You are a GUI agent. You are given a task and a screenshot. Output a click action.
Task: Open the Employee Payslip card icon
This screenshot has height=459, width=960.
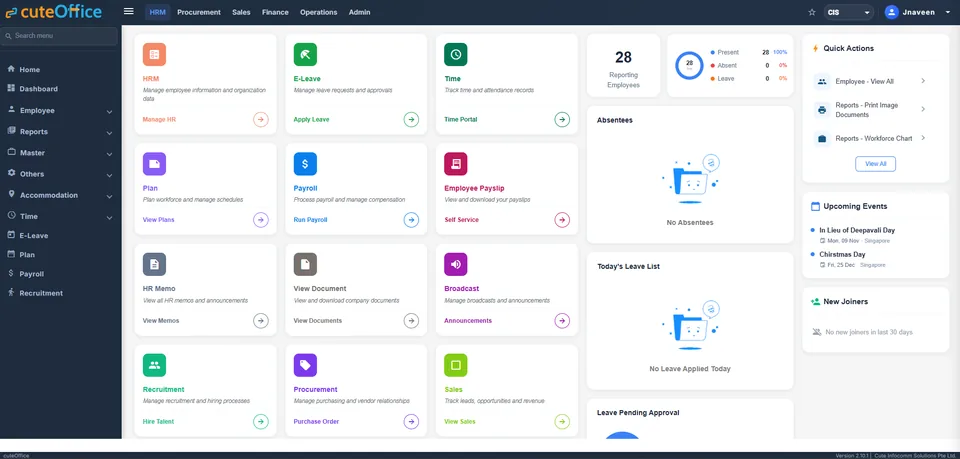click(x=456, y=164)
